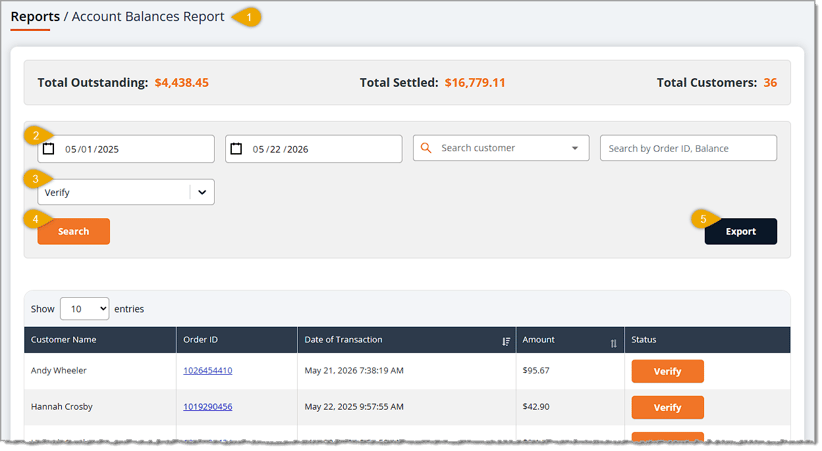Click the start date field 05/01/2025
Image resolution: width=822 pixels, height=451 pixels.
(x=126, y=149)
